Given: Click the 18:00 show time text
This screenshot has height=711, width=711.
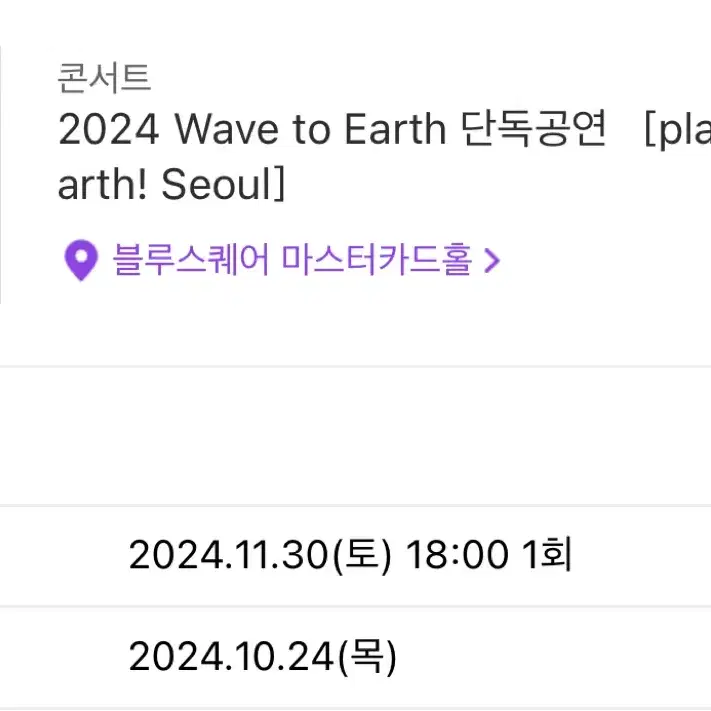Looking at the screenshot, I should (457, 555).
